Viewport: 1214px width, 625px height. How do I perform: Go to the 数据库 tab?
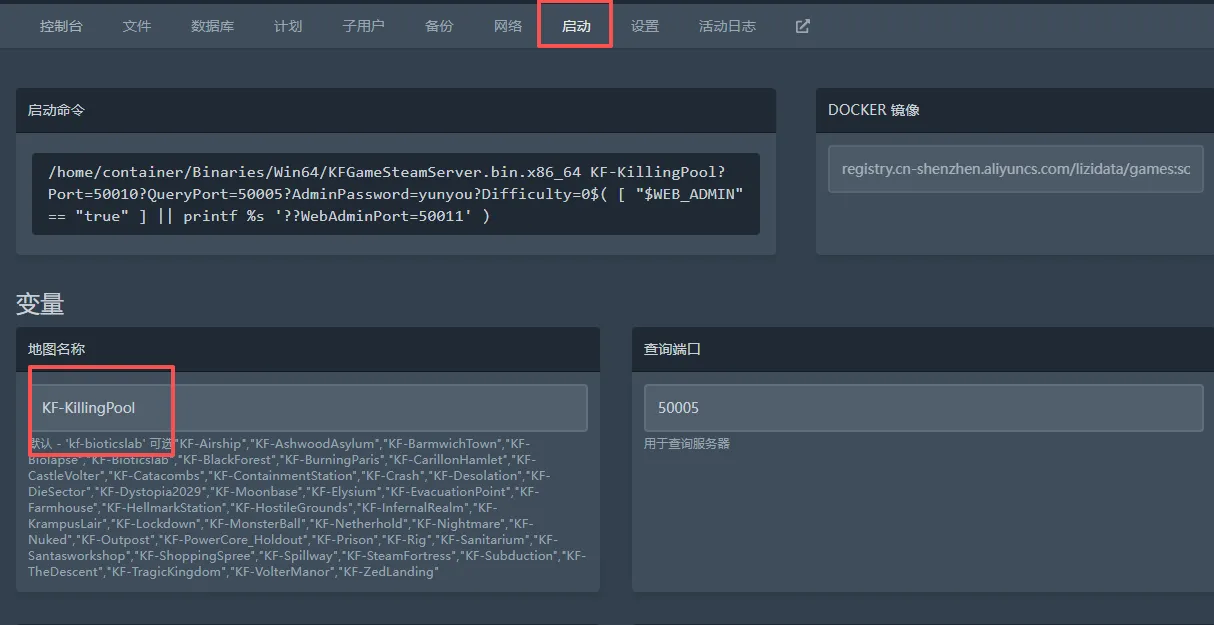[212, 26]
